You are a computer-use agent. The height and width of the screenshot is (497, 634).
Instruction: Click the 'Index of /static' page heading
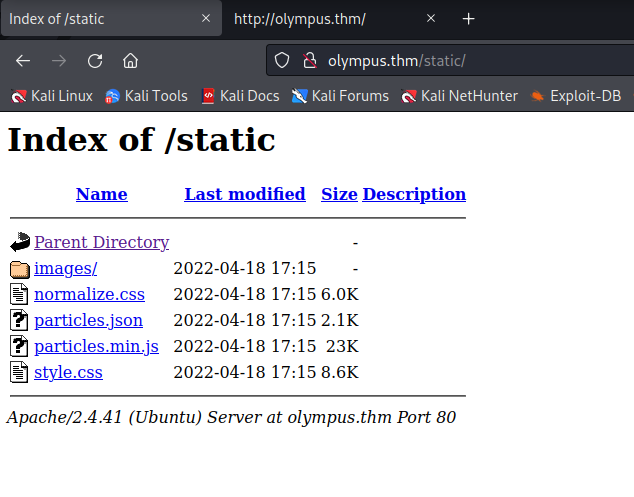[x=142, y=140]
